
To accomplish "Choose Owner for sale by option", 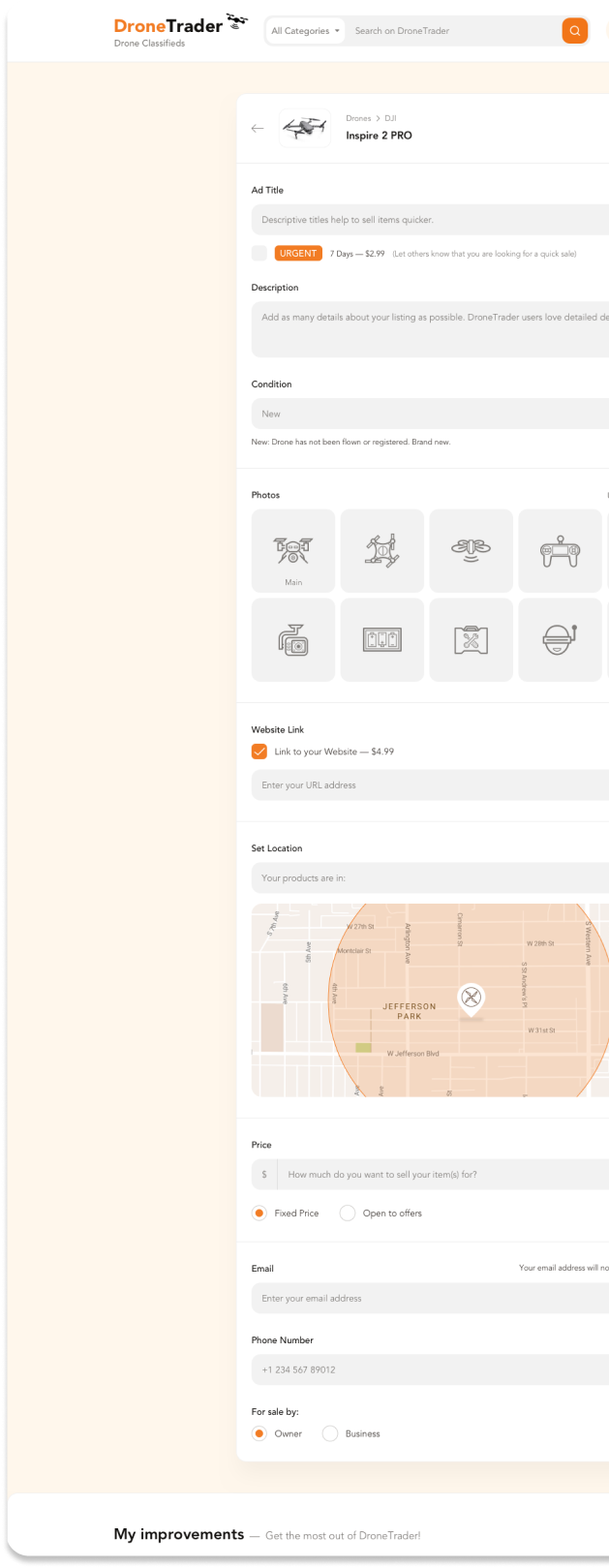I will 259,1433.
